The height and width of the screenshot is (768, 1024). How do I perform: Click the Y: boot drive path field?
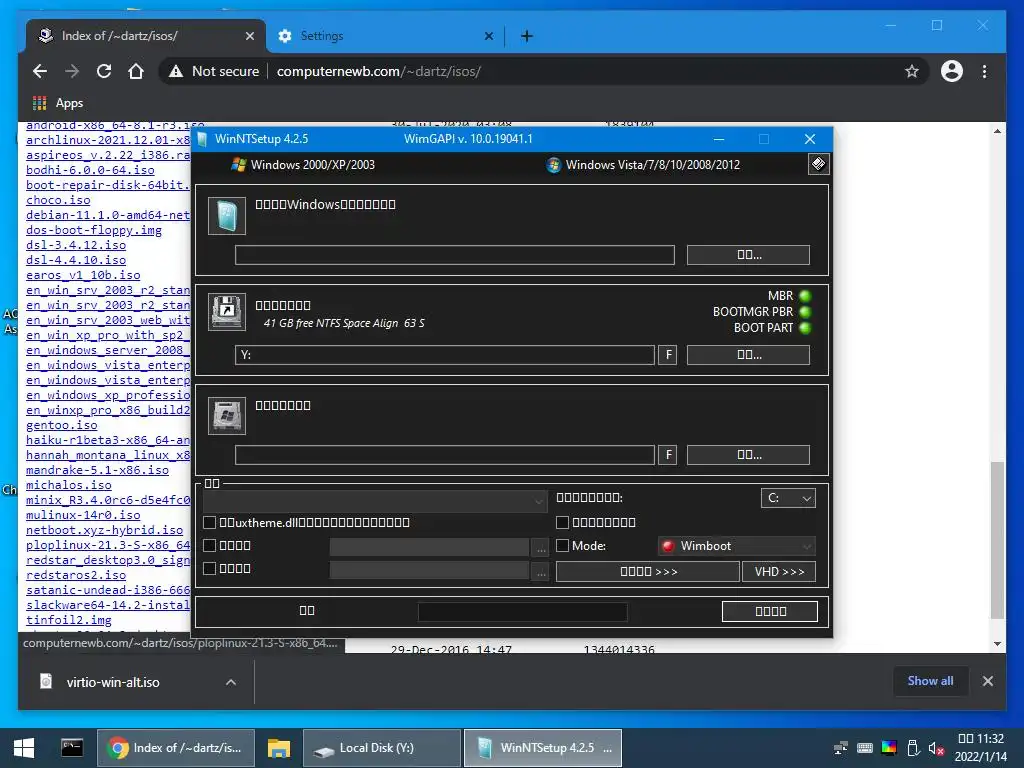click(x=445, y=355)
